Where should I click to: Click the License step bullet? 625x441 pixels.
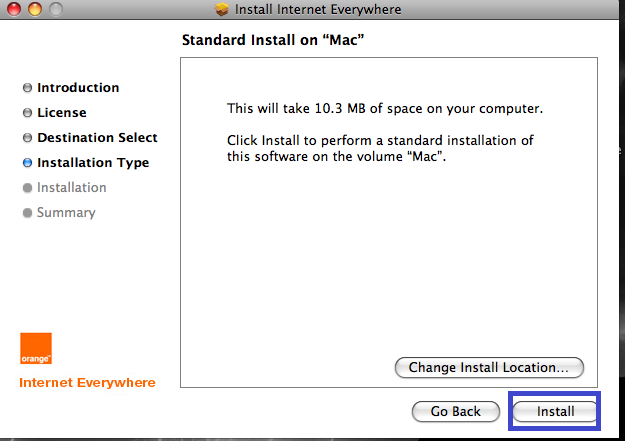click(27, 112)
